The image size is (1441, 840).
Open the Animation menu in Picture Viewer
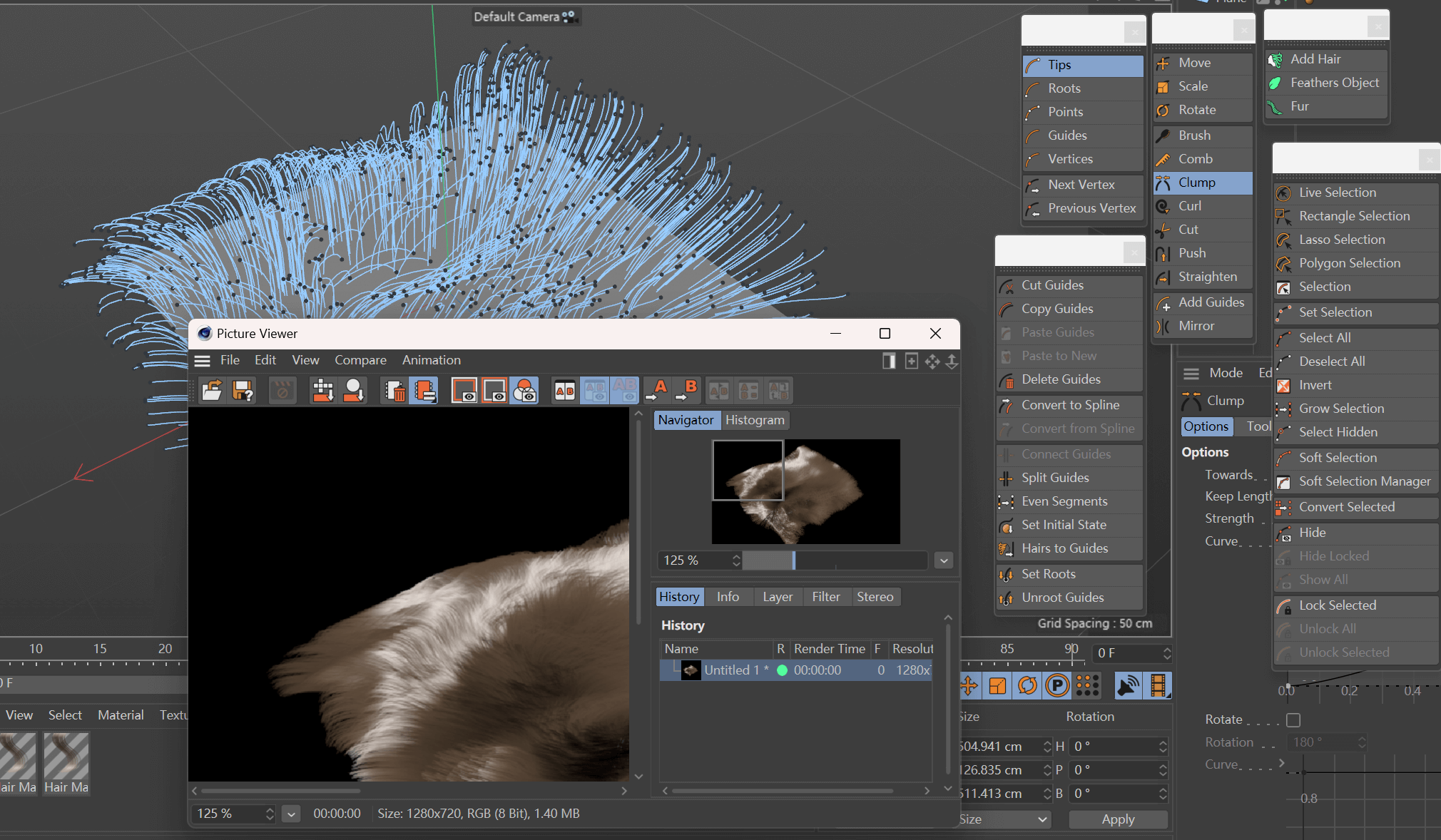(431, 360)
